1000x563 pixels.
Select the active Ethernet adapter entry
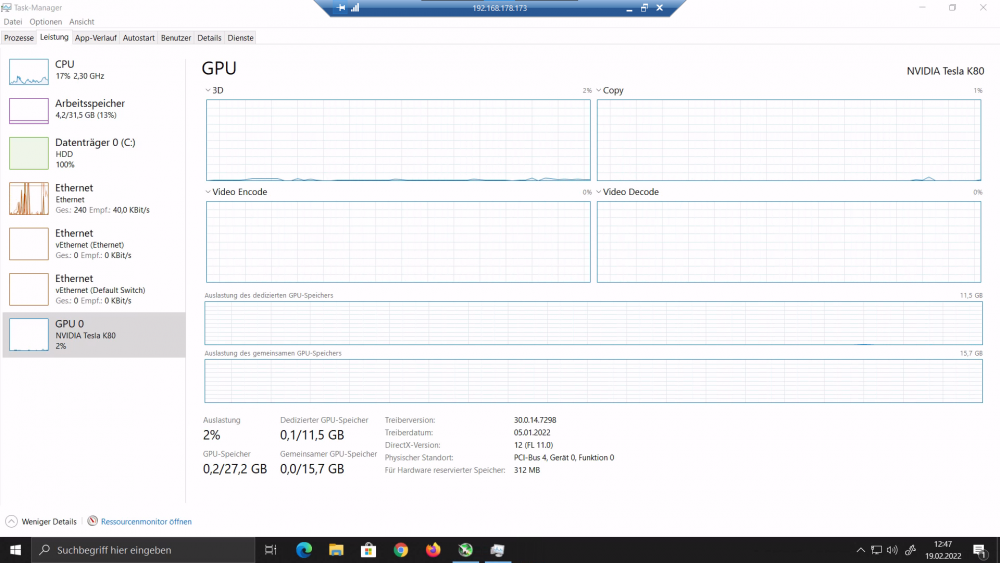pyautogui.click(x=94, y=198)
